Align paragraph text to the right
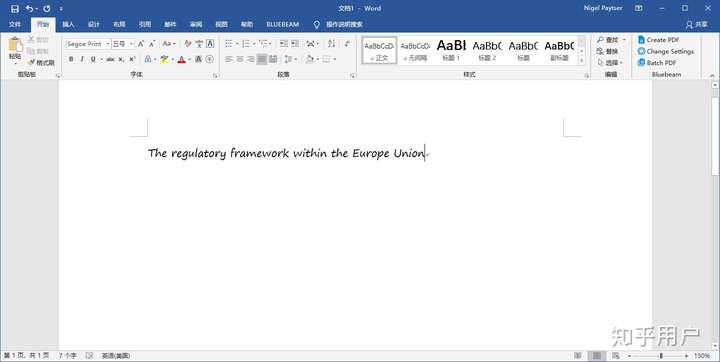This screenshot has height=362, width=720. pos(251,59)
